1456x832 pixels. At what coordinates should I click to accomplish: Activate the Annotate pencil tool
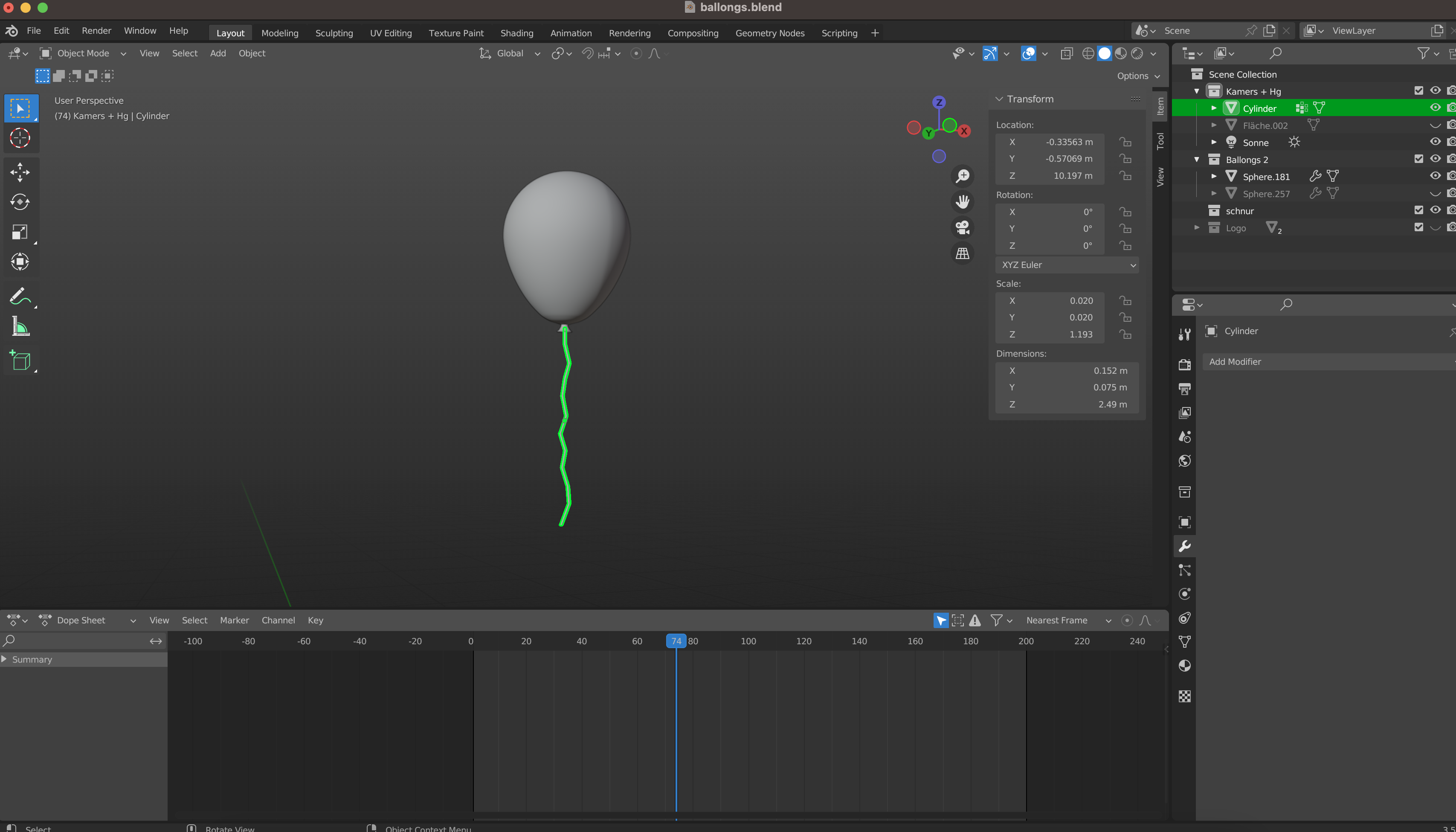[20, 296]
